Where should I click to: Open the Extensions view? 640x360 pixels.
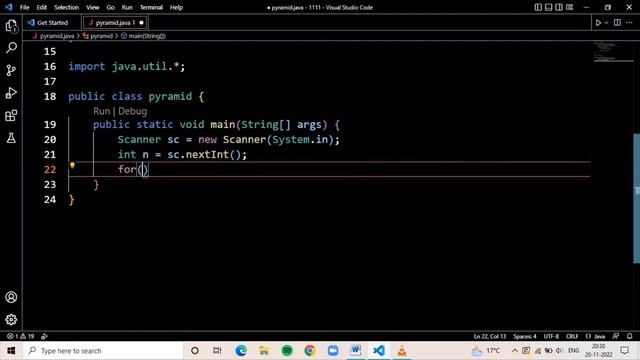[x=11, y=116]
